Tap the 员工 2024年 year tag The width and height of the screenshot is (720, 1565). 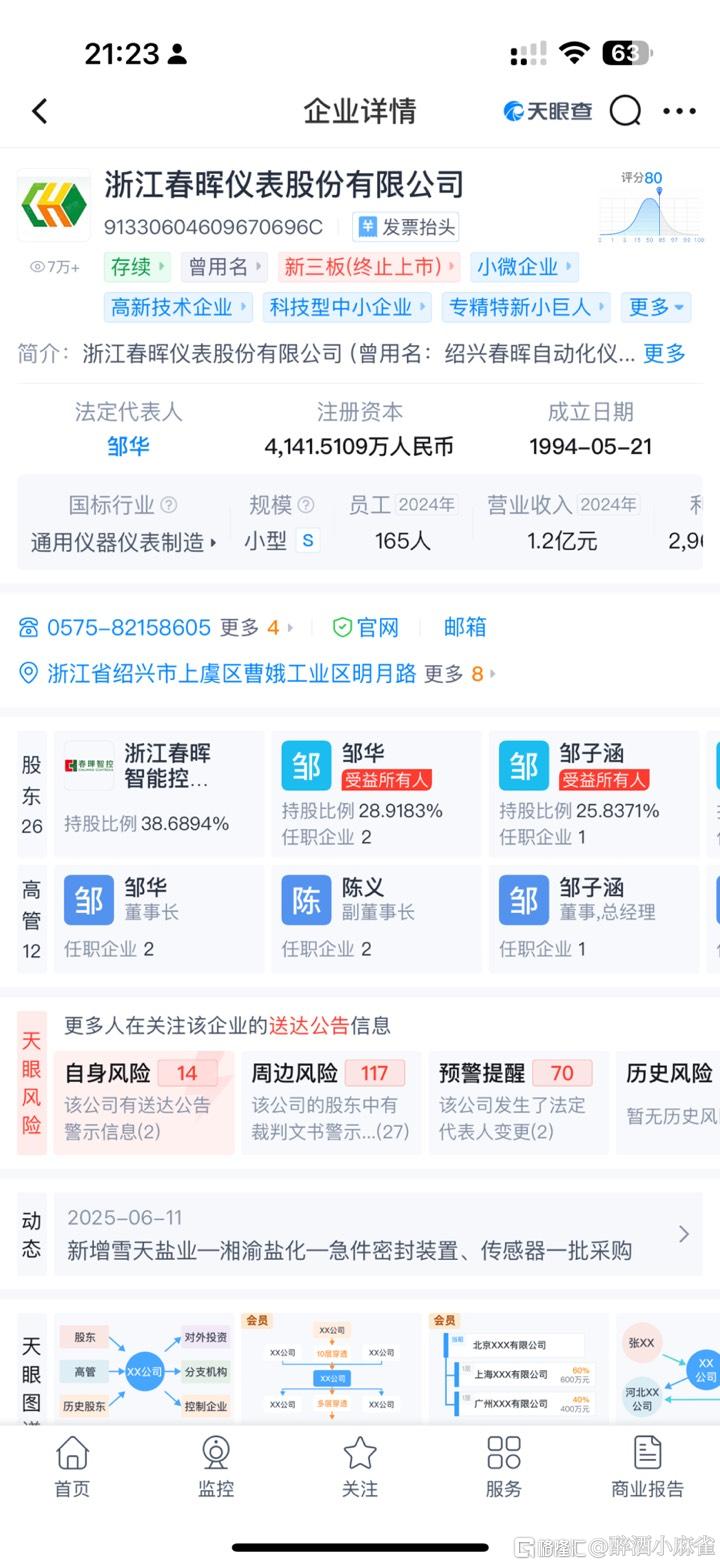click(x=426, y=505)
